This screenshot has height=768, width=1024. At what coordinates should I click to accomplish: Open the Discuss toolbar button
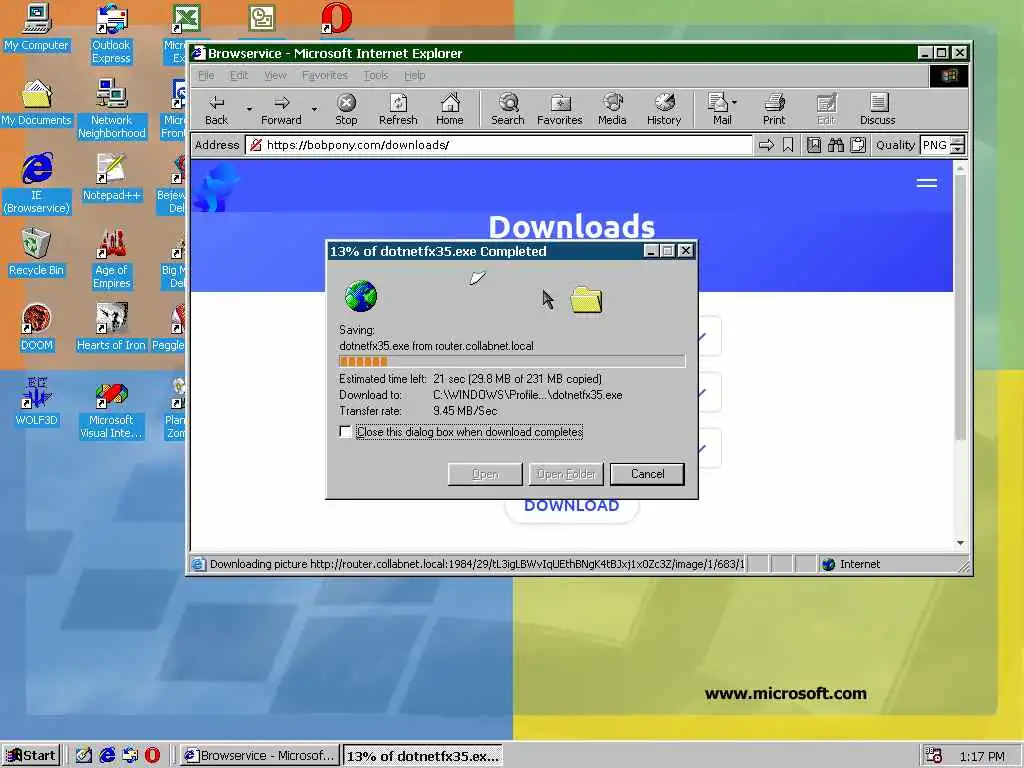(x=878, y=109)
